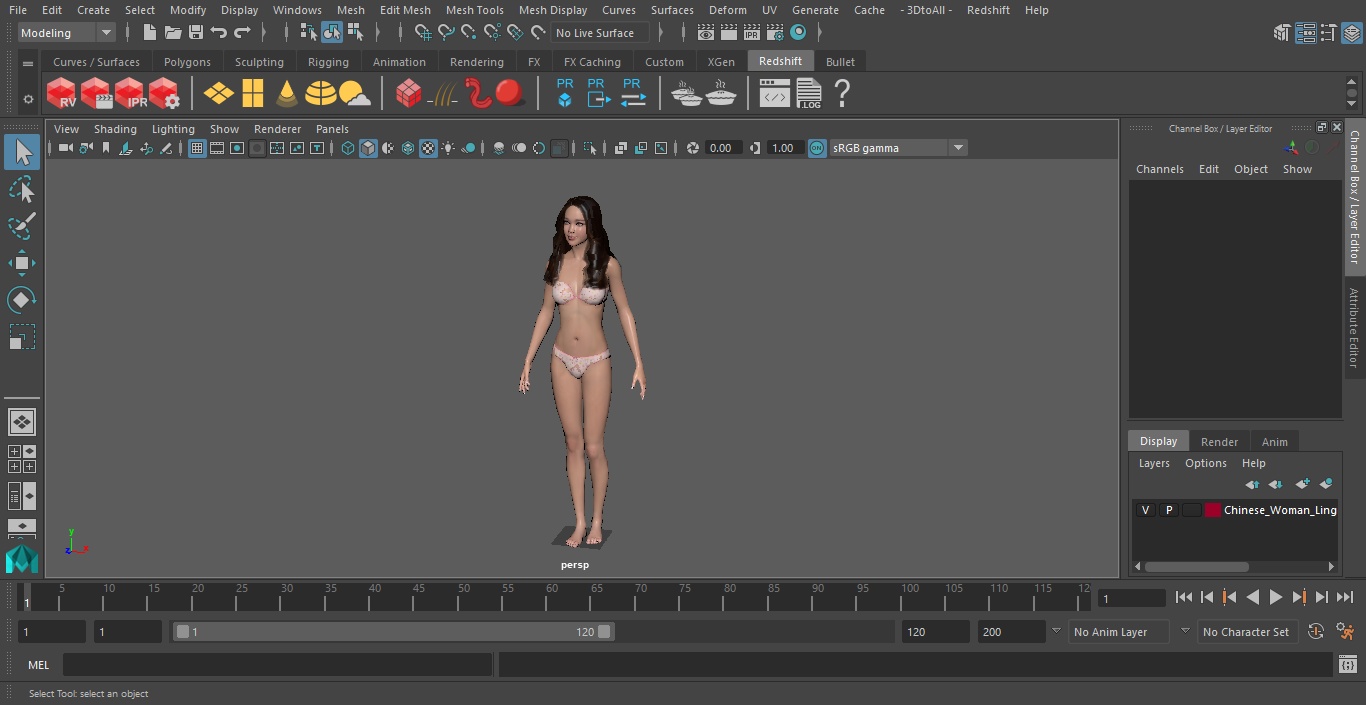Click the Open Scene folder icon
This screenshot has height=705, width=1366.
[x=173, y=33]
